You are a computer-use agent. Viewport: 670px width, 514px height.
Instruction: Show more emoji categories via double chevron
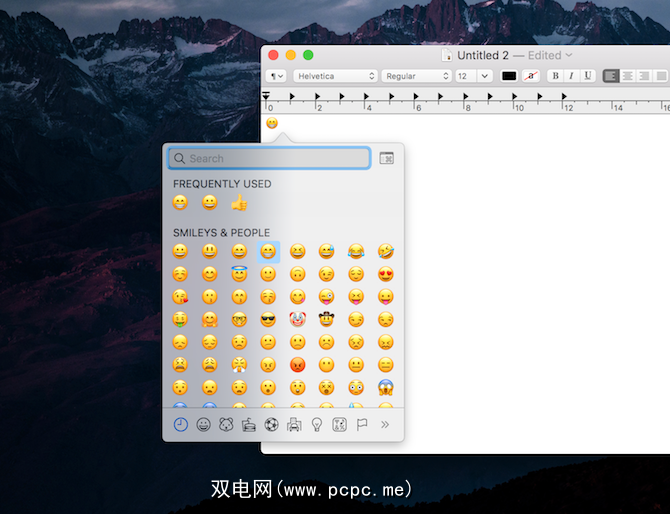(386, 425)
